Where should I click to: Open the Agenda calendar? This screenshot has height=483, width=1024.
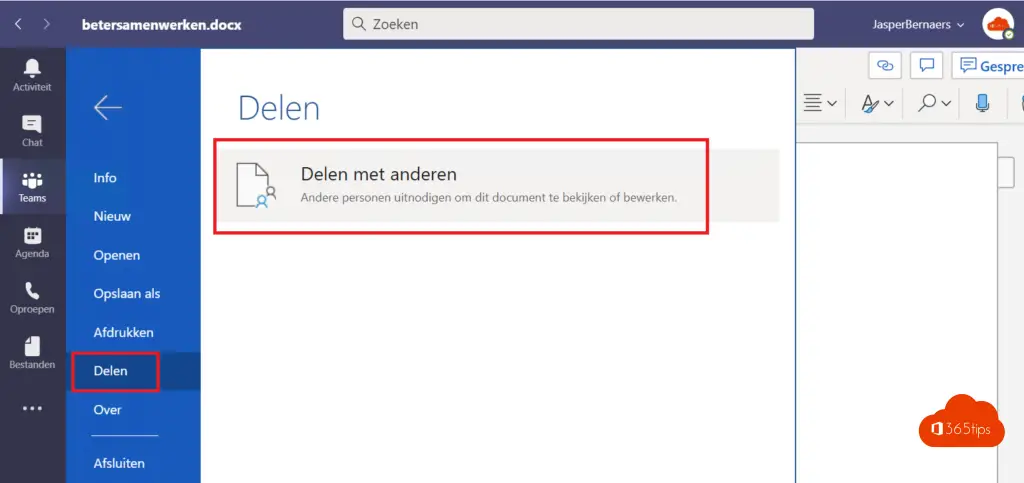[x=32, y=242]
